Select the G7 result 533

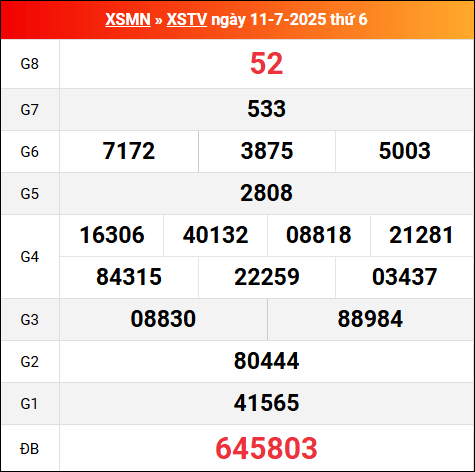(266, 109)
